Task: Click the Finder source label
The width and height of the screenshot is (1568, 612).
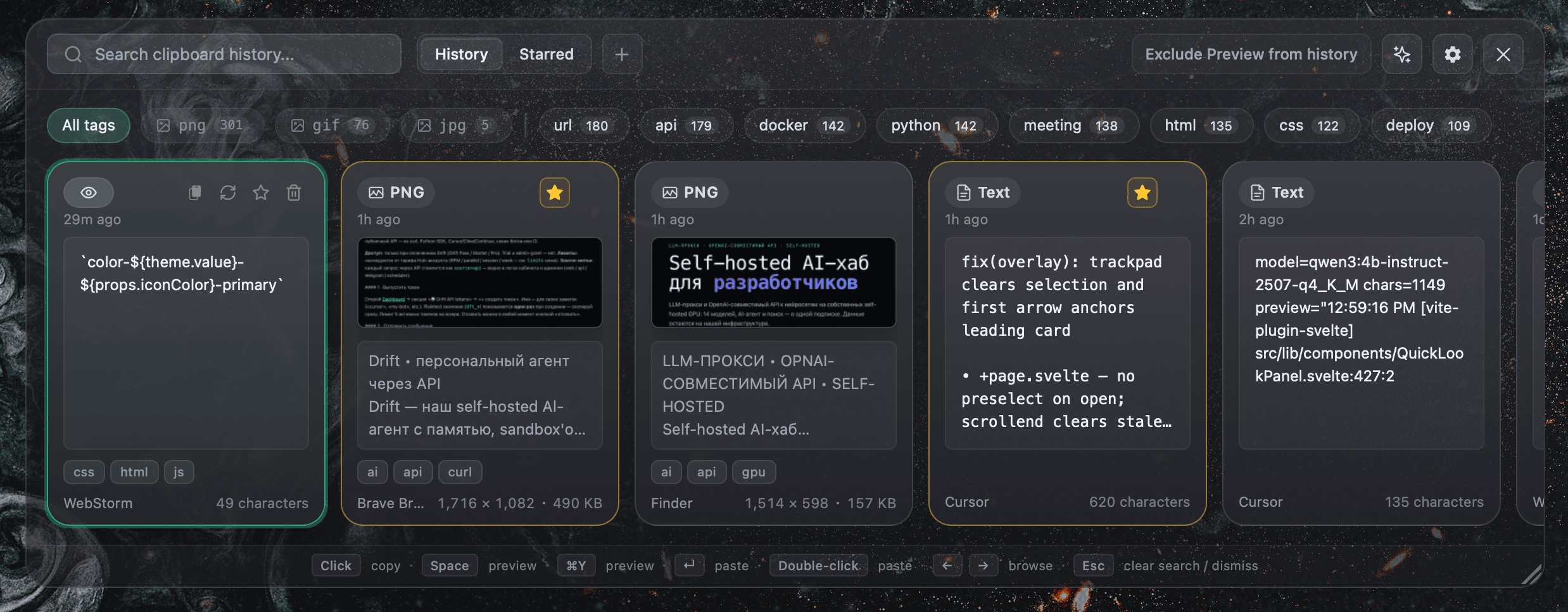Action: (x=672, y=503)
